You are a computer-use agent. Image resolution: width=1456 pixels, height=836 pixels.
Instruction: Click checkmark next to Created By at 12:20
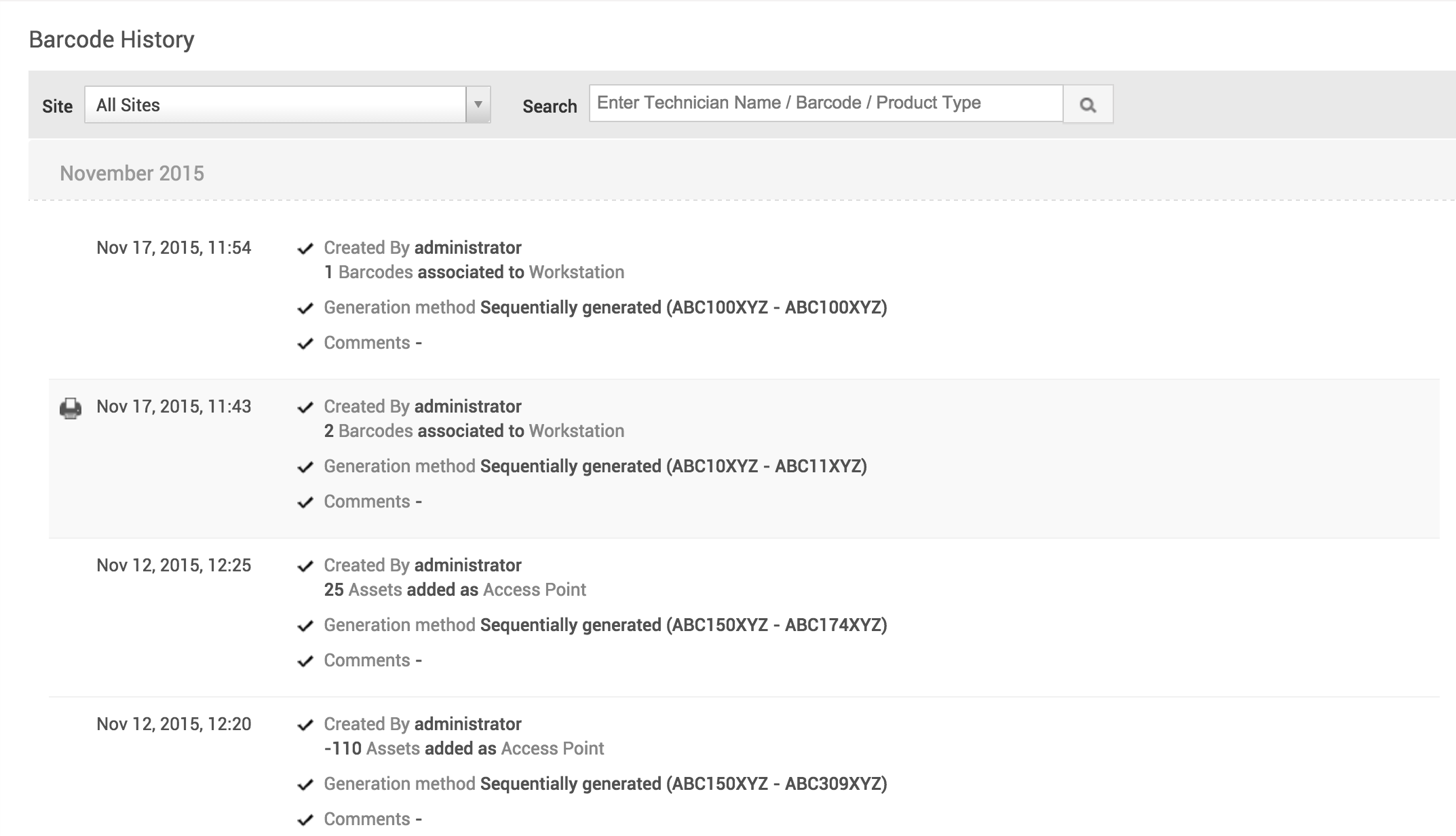point(305,725)
